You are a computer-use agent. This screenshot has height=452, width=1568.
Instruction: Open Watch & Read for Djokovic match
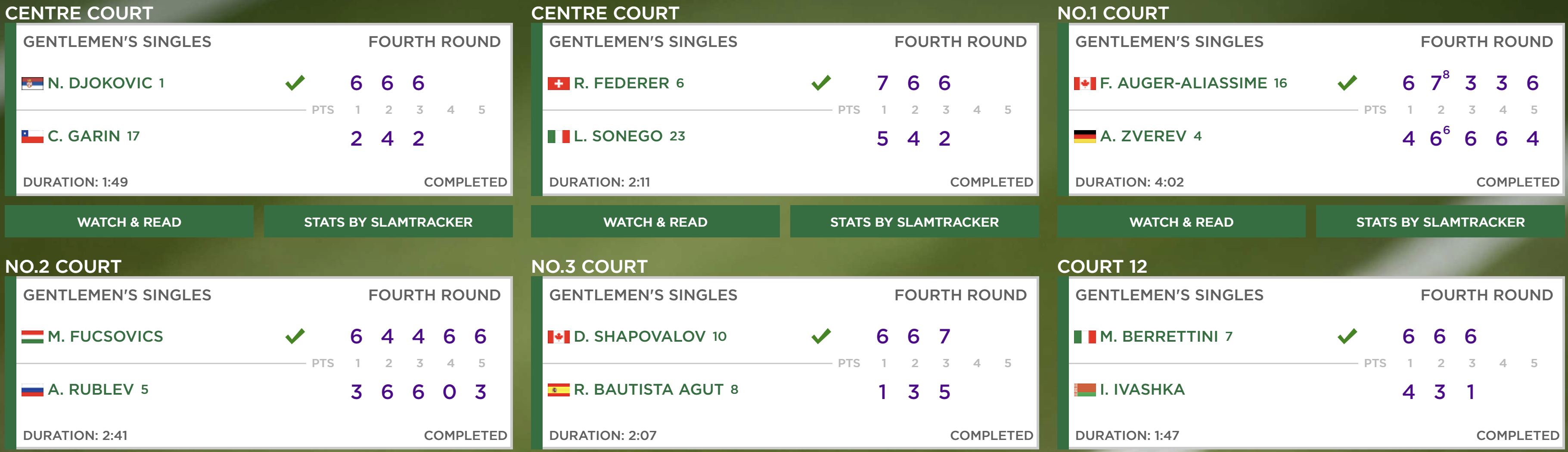click(129, 222)
